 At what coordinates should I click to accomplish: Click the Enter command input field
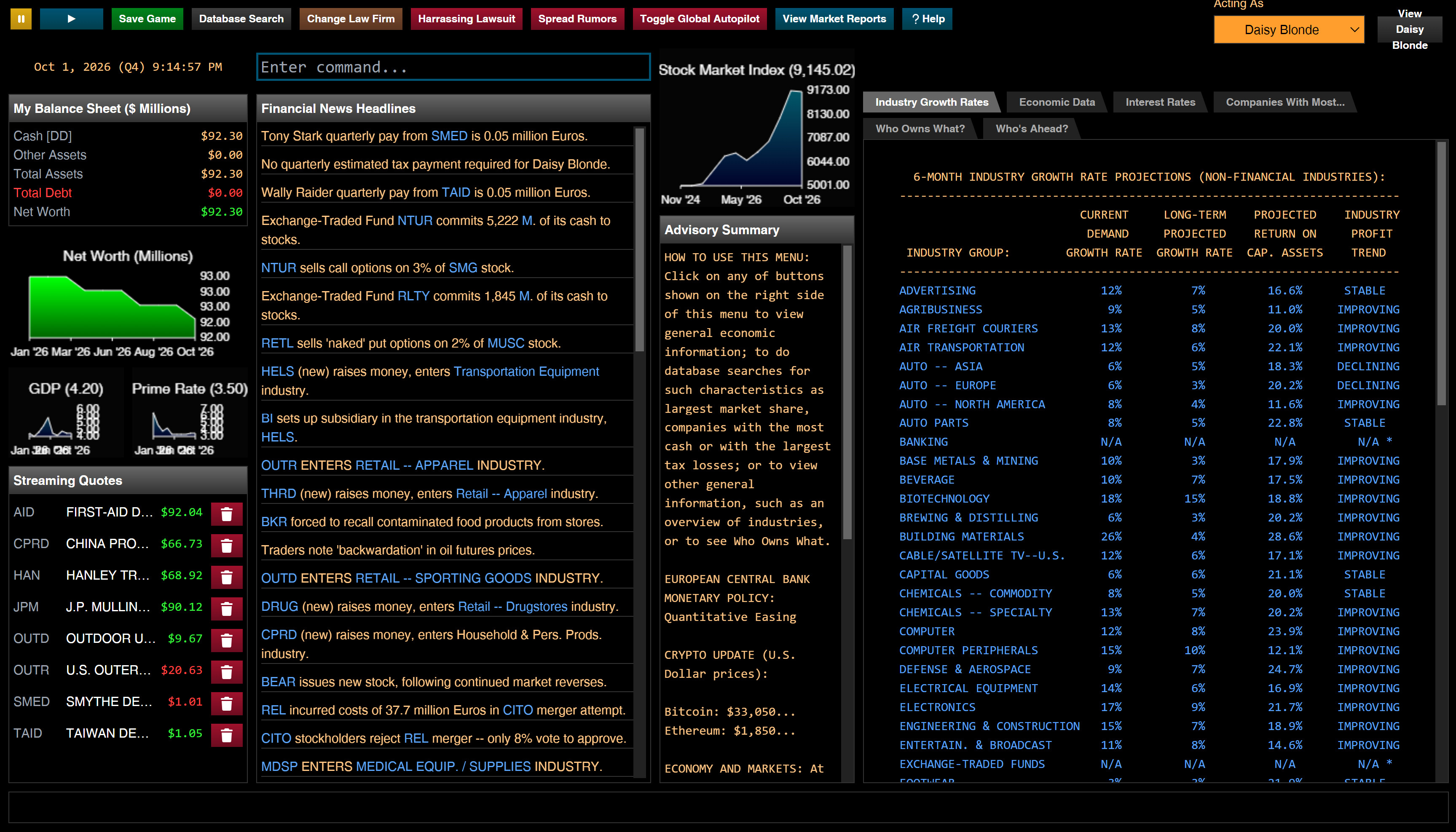[x=453, y=67]
